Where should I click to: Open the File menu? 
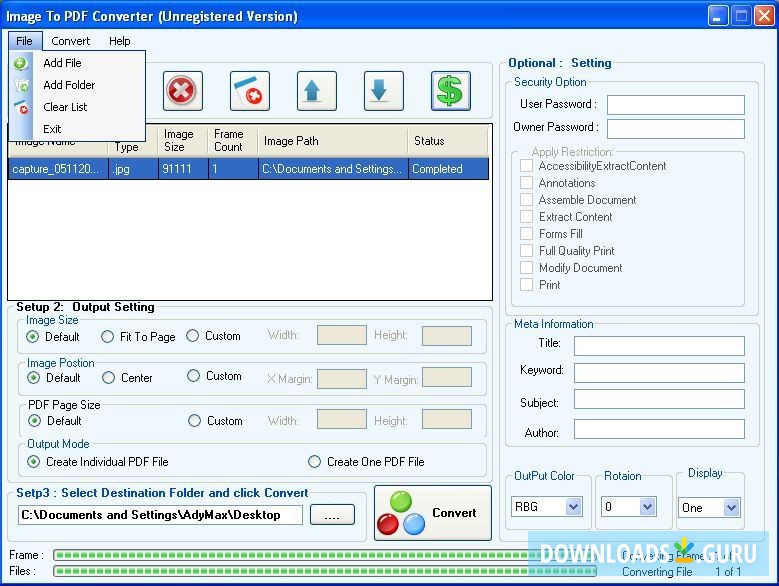(x=24, y=41)
